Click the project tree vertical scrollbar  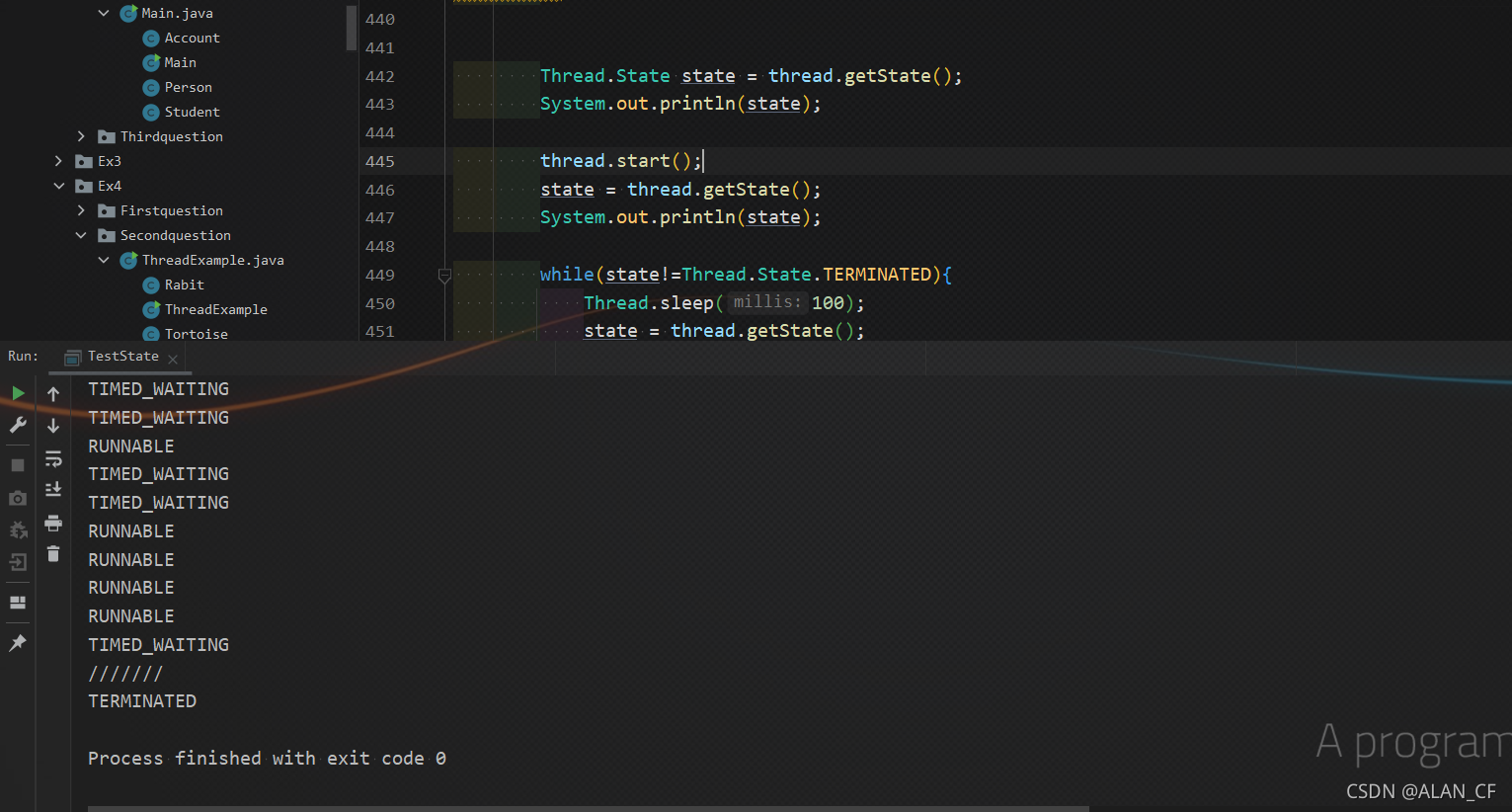point(352,28)
